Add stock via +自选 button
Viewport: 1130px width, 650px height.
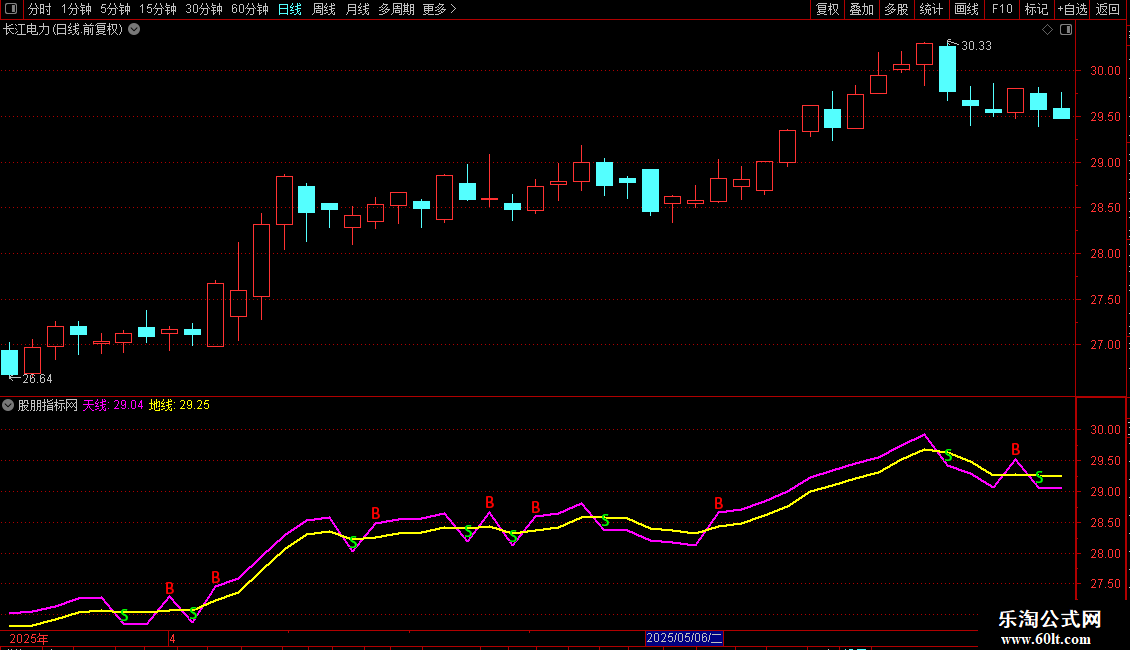1072,9
